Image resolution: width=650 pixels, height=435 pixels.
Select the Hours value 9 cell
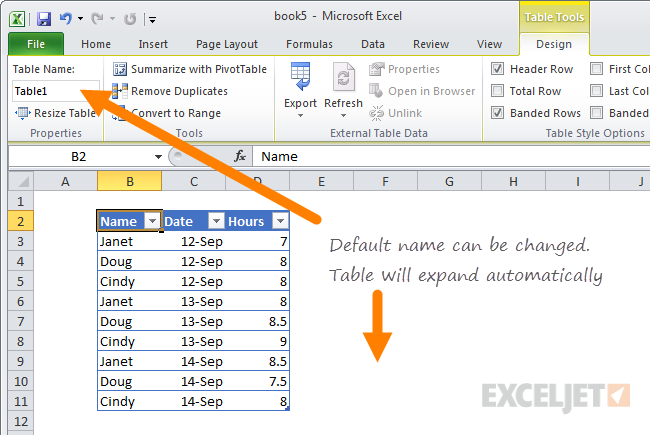click(257, 342)
